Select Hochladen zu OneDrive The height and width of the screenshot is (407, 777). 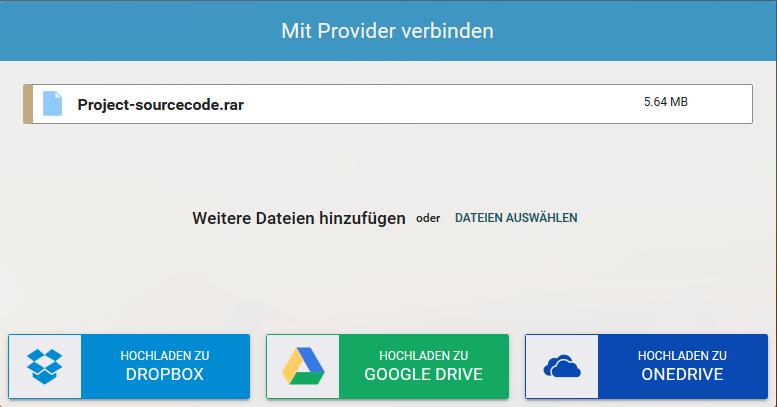pos(647,366)
